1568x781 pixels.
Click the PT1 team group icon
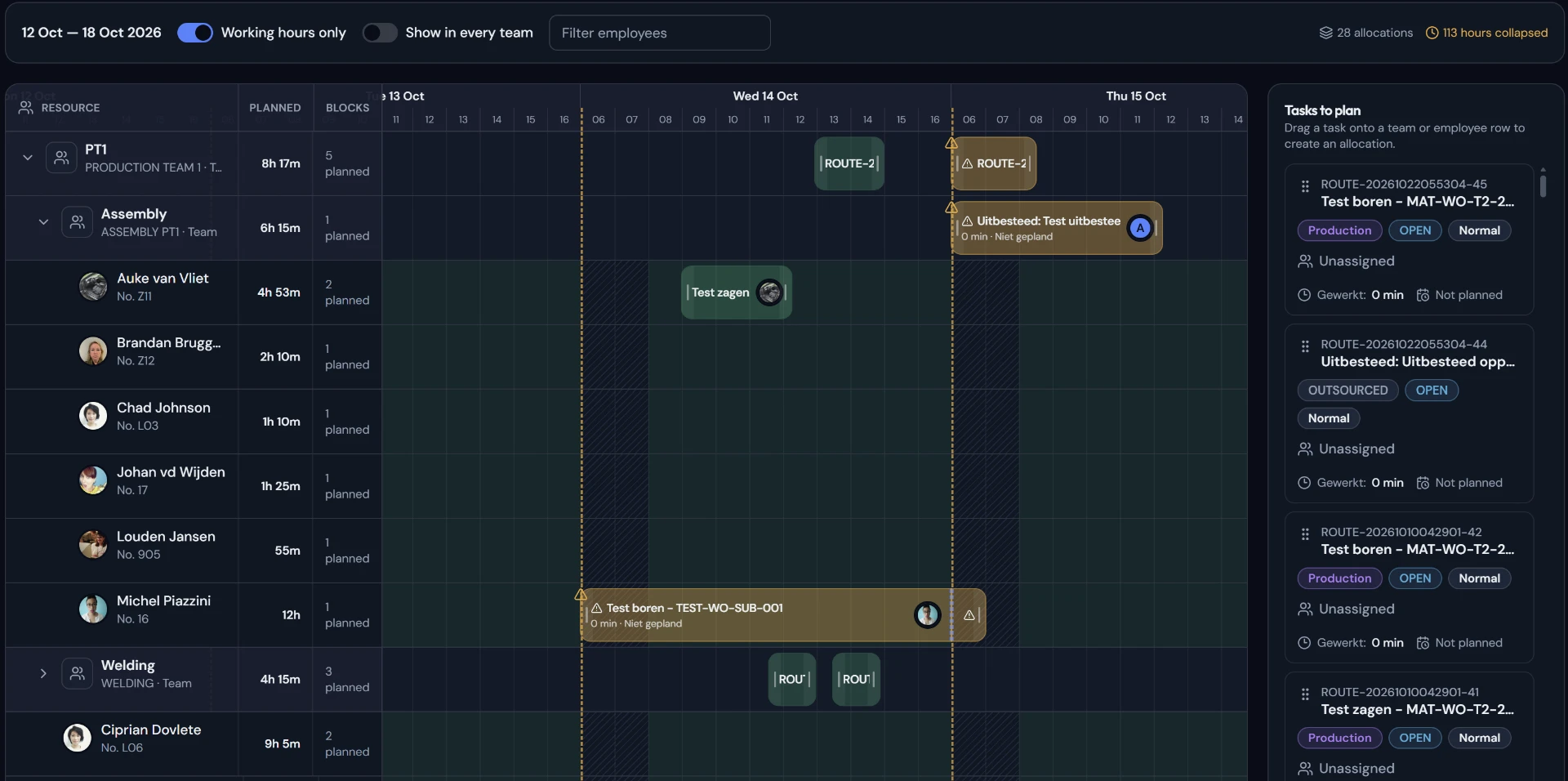point(61,158)
